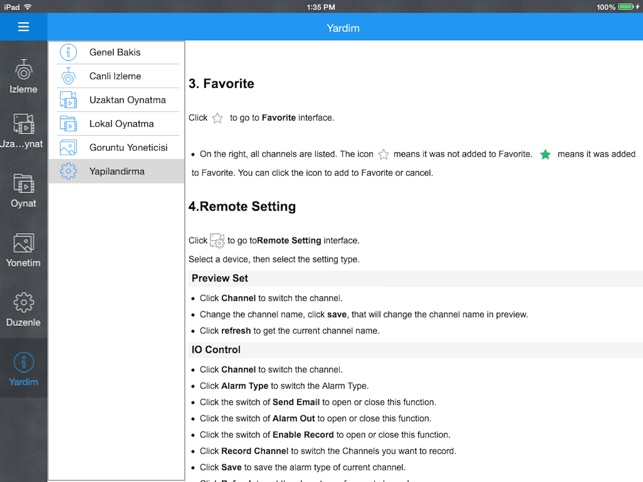Screen dimensions: 643x482
Task: Tap the Izleme sidebar label
Action: click(x=23, y=89)
